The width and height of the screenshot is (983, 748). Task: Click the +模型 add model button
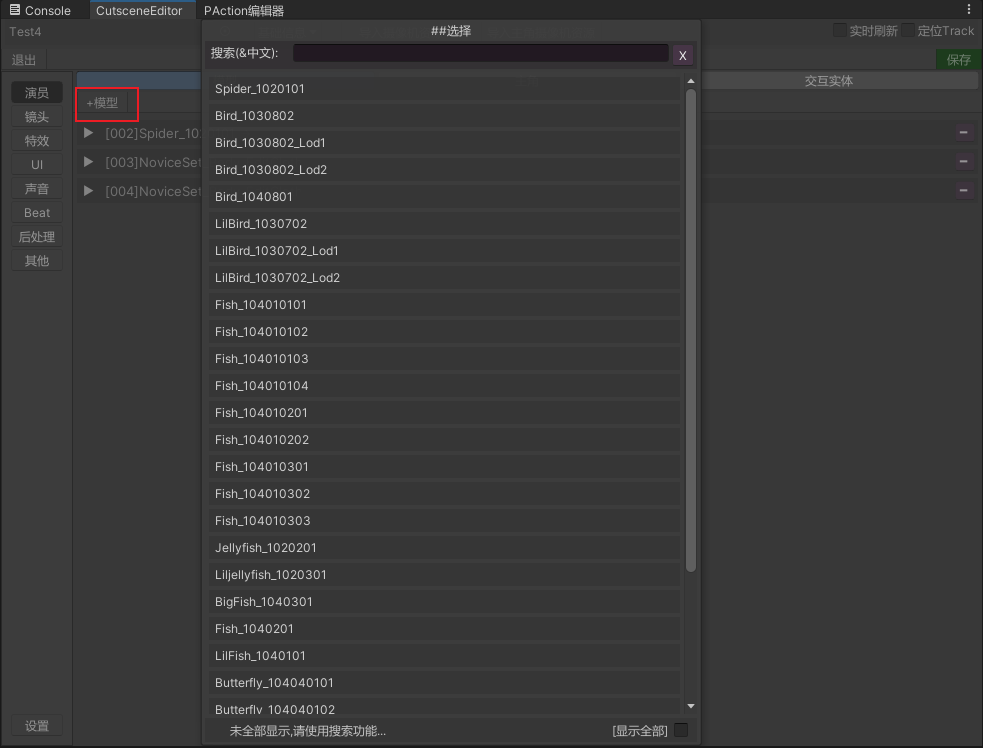[102, 103]
